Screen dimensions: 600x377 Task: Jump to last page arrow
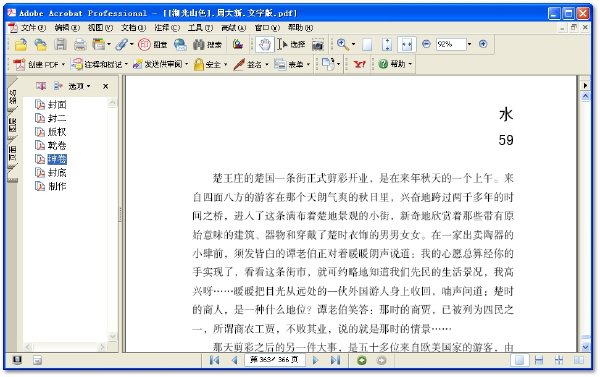(335, 360)
